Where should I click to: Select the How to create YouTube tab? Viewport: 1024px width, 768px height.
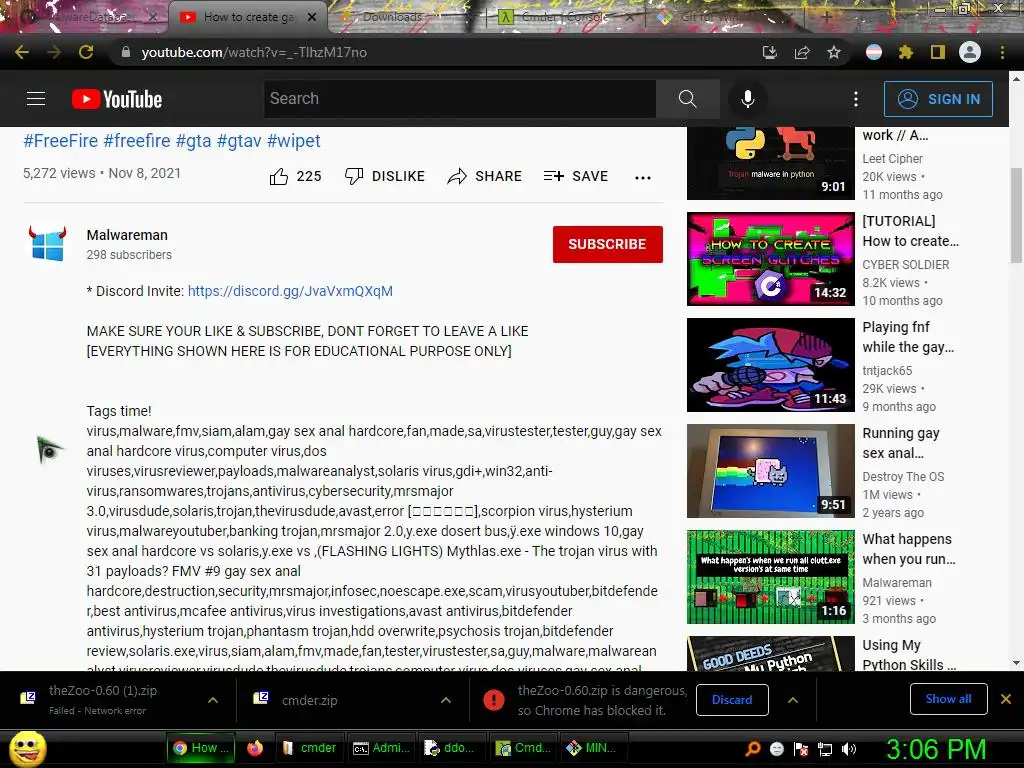(x=247, y=17)
